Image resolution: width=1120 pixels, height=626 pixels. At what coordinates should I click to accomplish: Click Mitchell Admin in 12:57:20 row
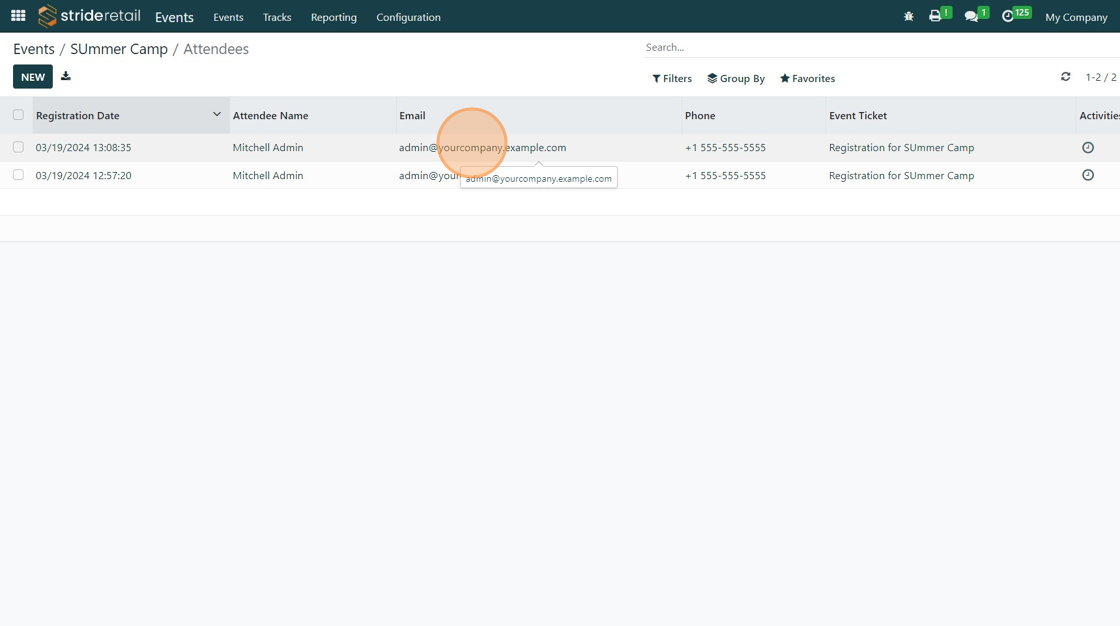click(268, 175)
